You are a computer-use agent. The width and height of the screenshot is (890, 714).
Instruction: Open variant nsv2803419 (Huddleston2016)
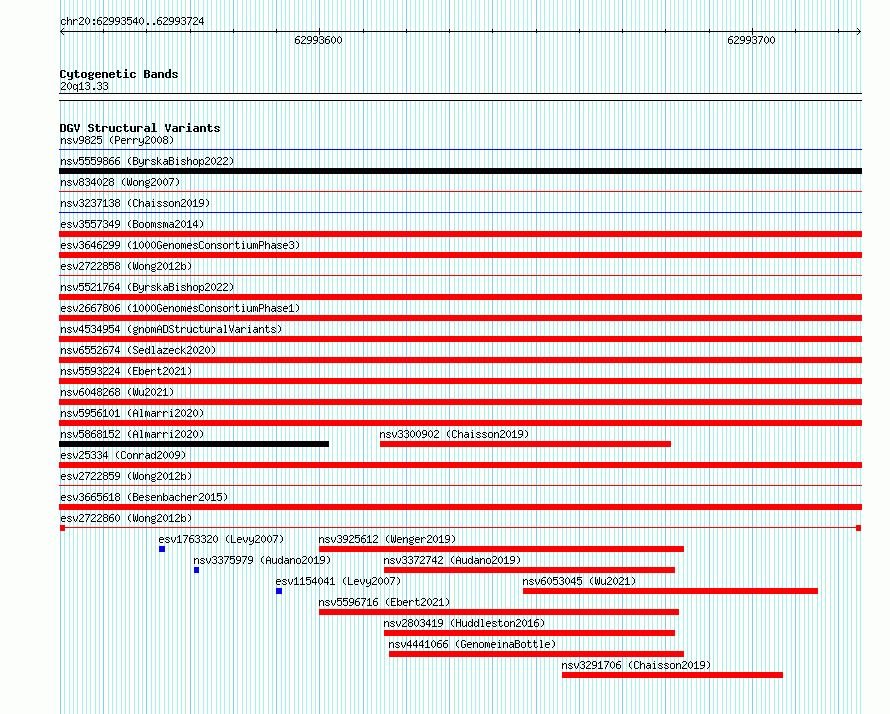[464, 623]
